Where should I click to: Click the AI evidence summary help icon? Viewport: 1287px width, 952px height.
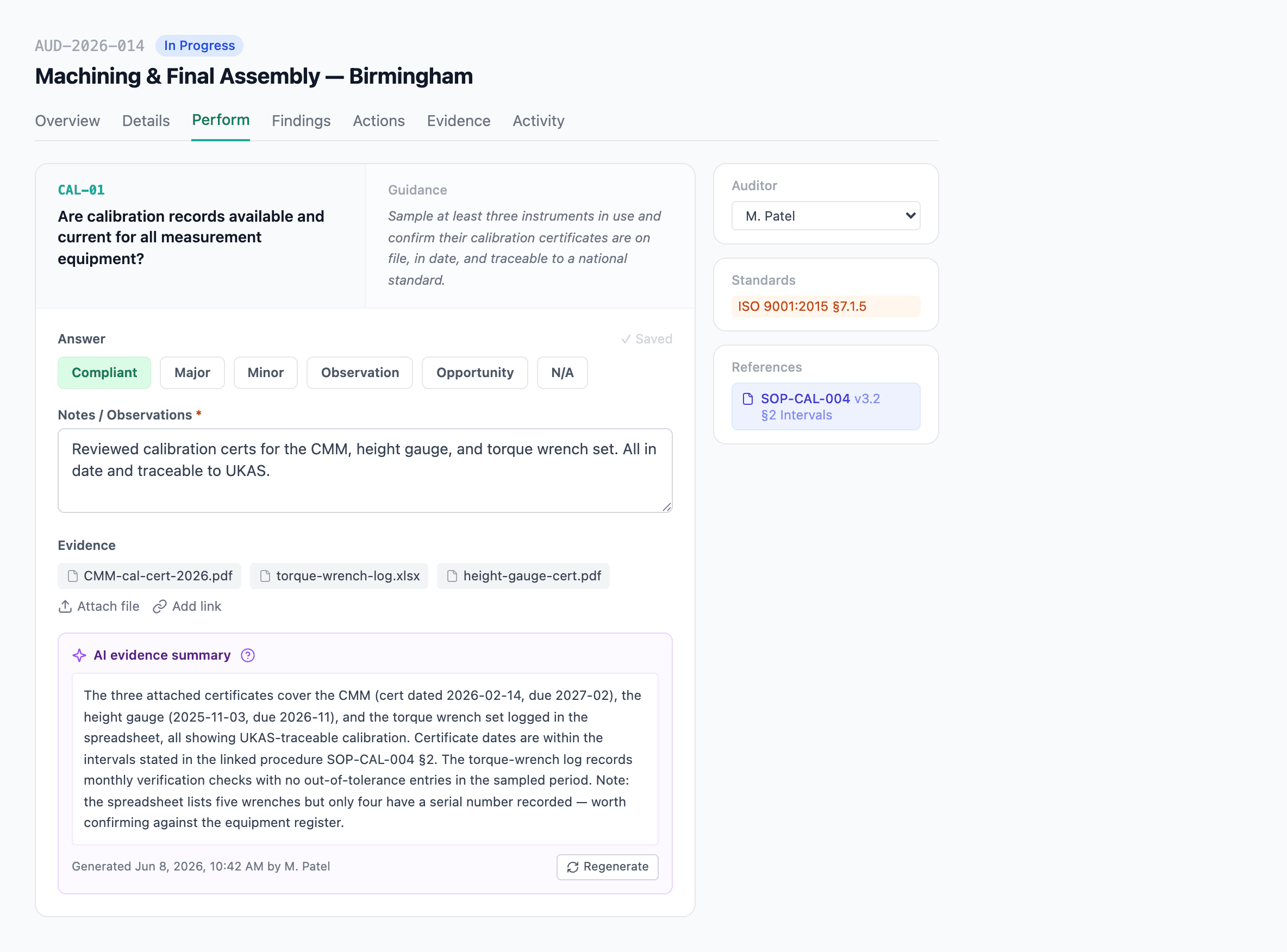coord(248,655)
